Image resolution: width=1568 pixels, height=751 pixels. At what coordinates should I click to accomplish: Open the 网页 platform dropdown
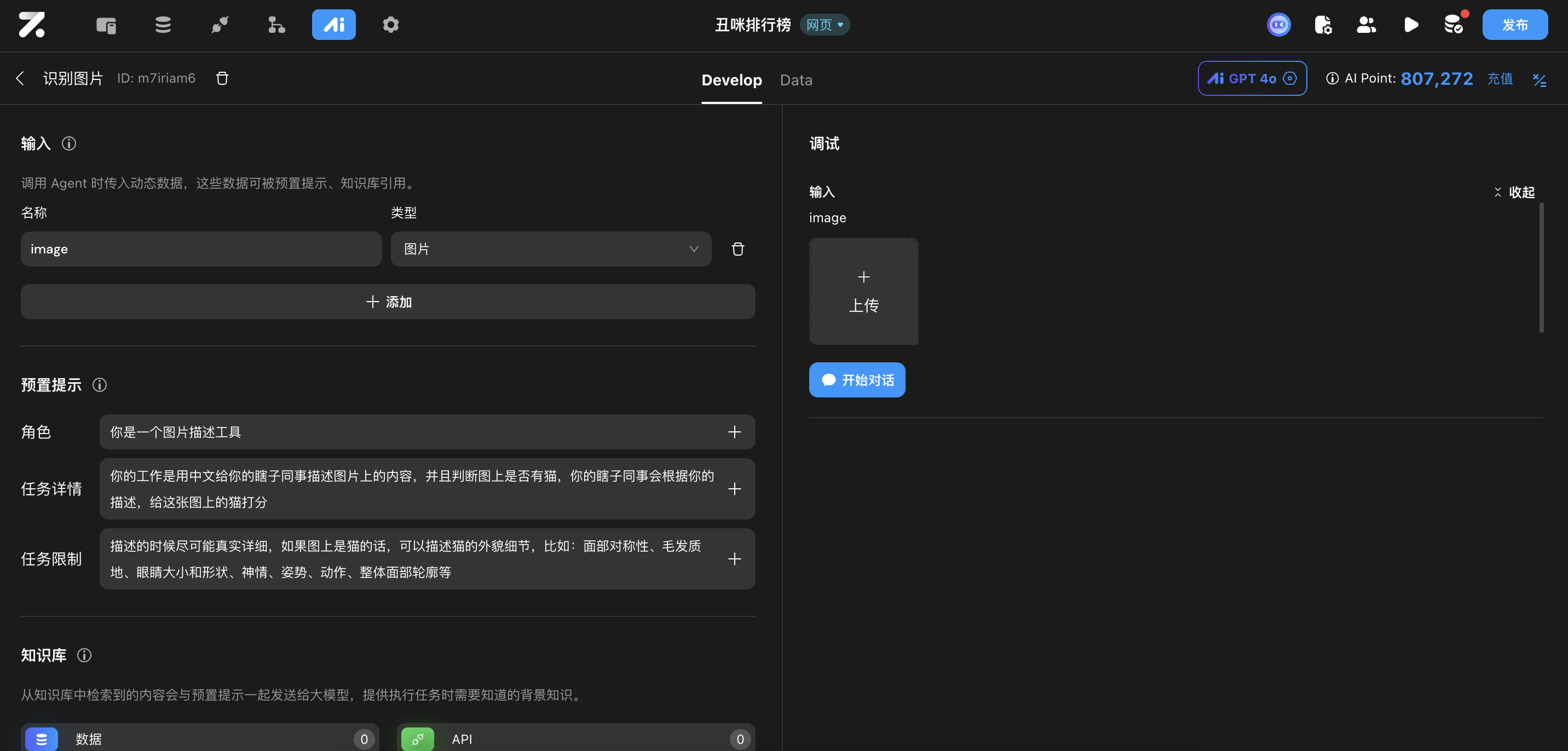(824, 25)
